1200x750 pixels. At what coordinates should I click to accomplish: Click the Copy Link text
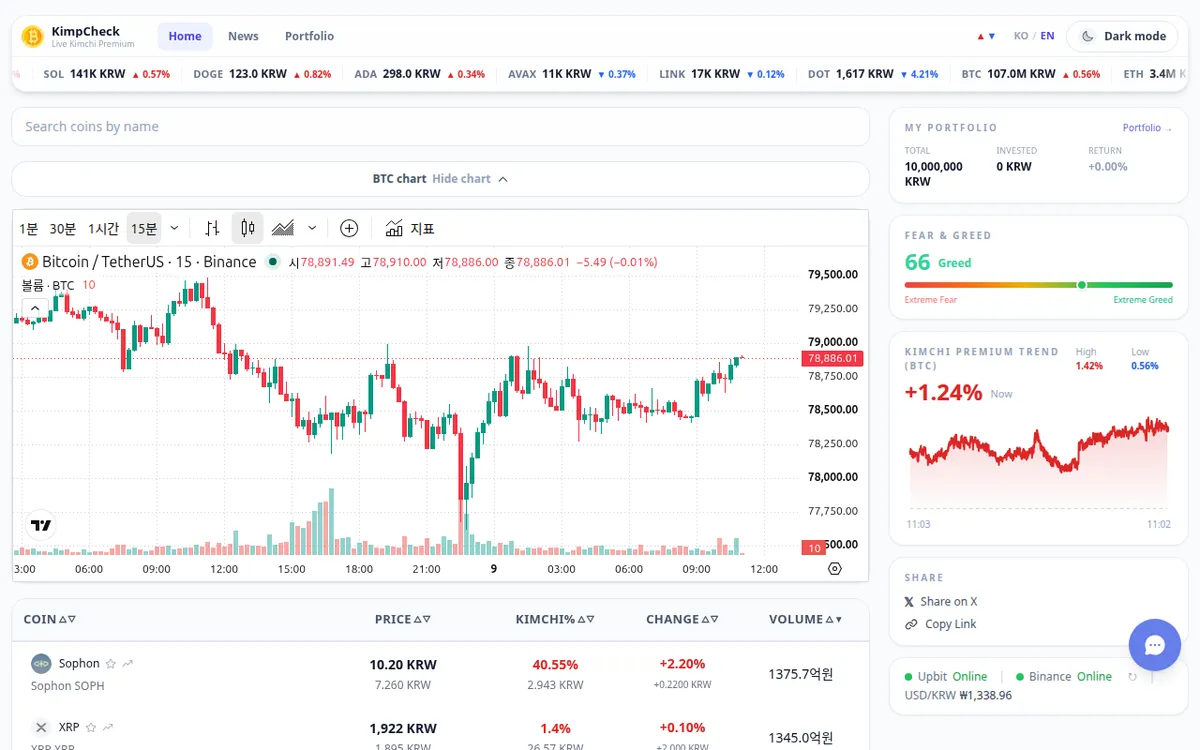951,624
